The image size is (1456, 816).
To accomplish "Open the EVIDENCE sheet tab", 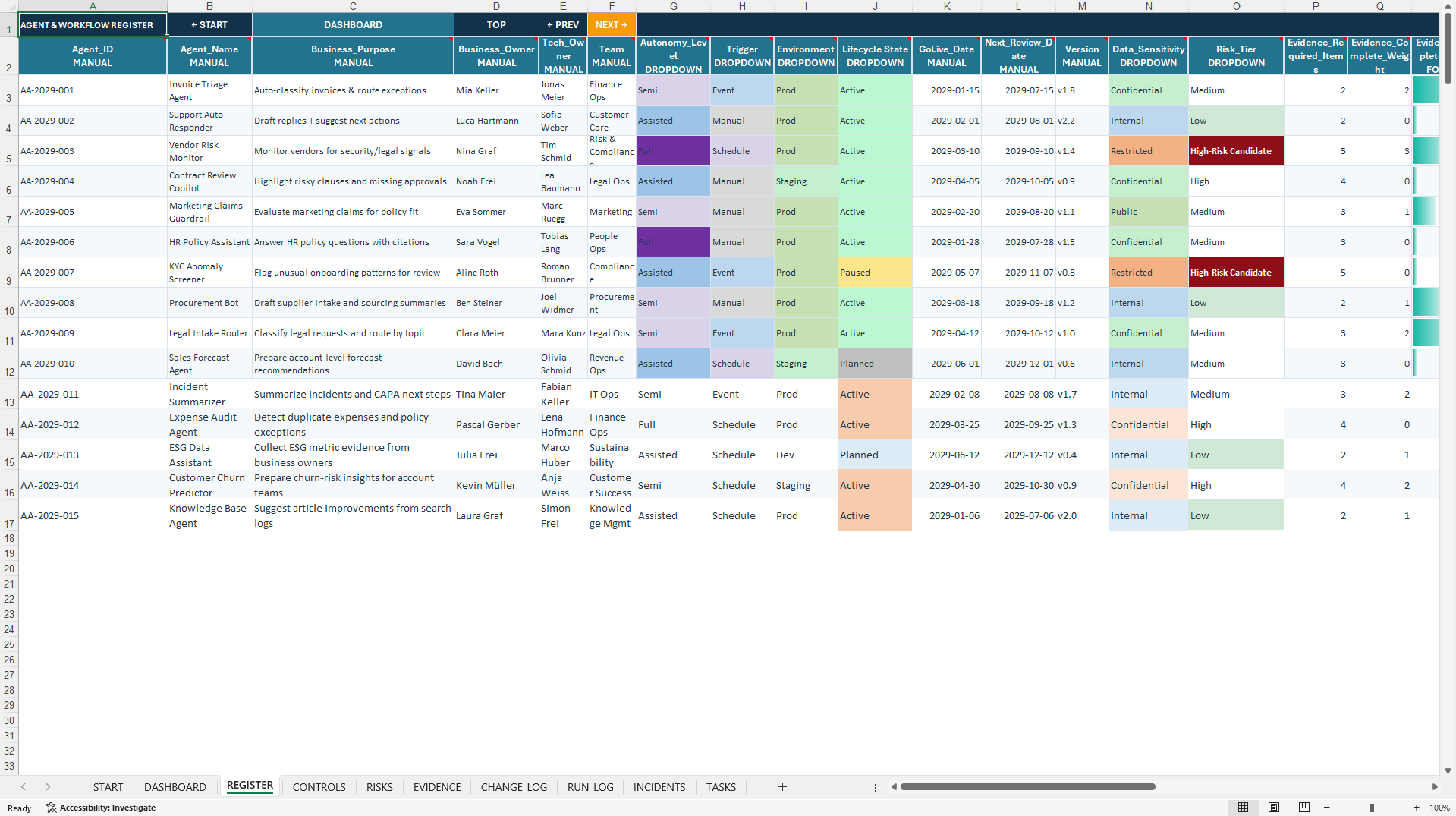I will click(437, 787).
